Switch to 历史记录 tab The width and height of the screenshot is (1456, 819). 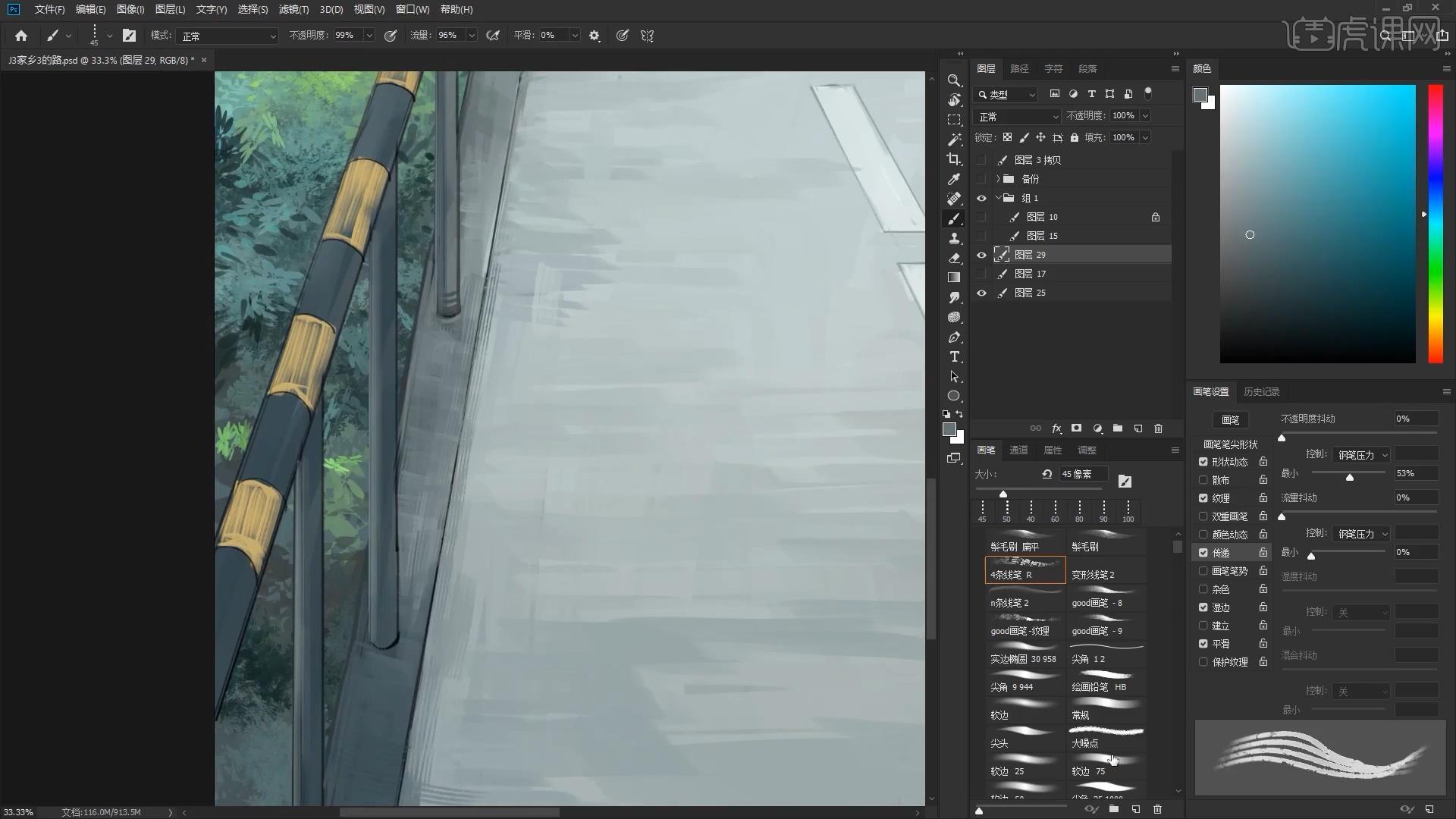click(x=1261, y=391)
